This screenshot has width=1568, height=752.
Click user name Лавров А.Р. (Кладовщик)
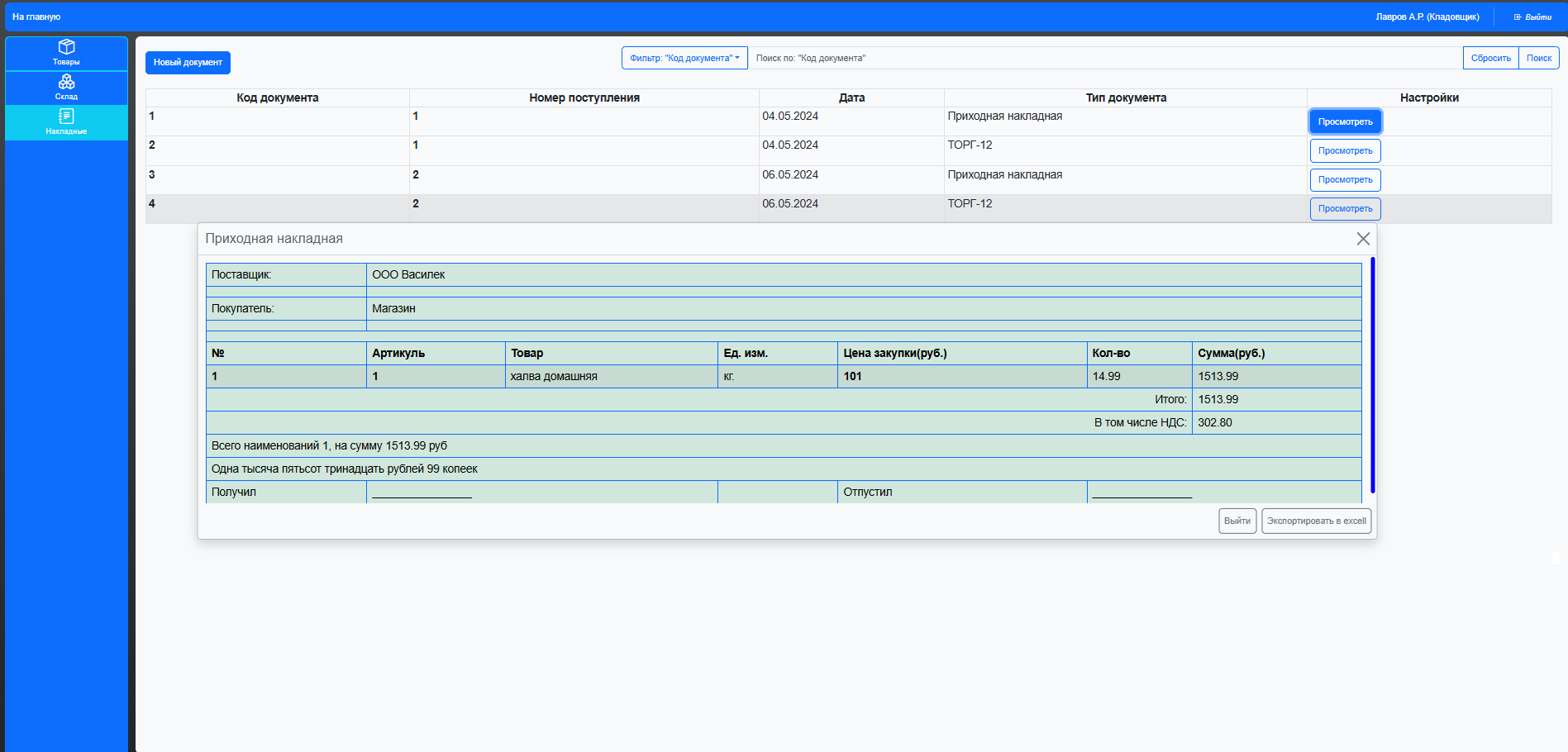(1427, 17)
